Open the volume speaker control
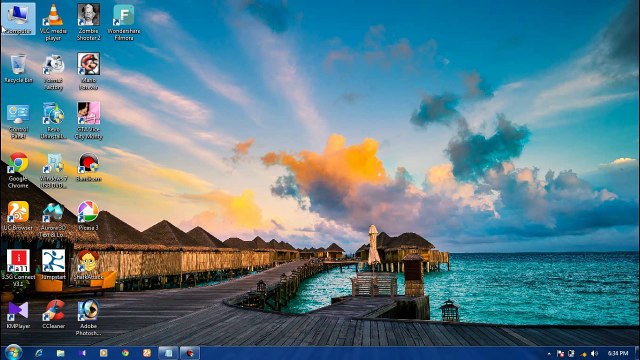 pos(595,353)
